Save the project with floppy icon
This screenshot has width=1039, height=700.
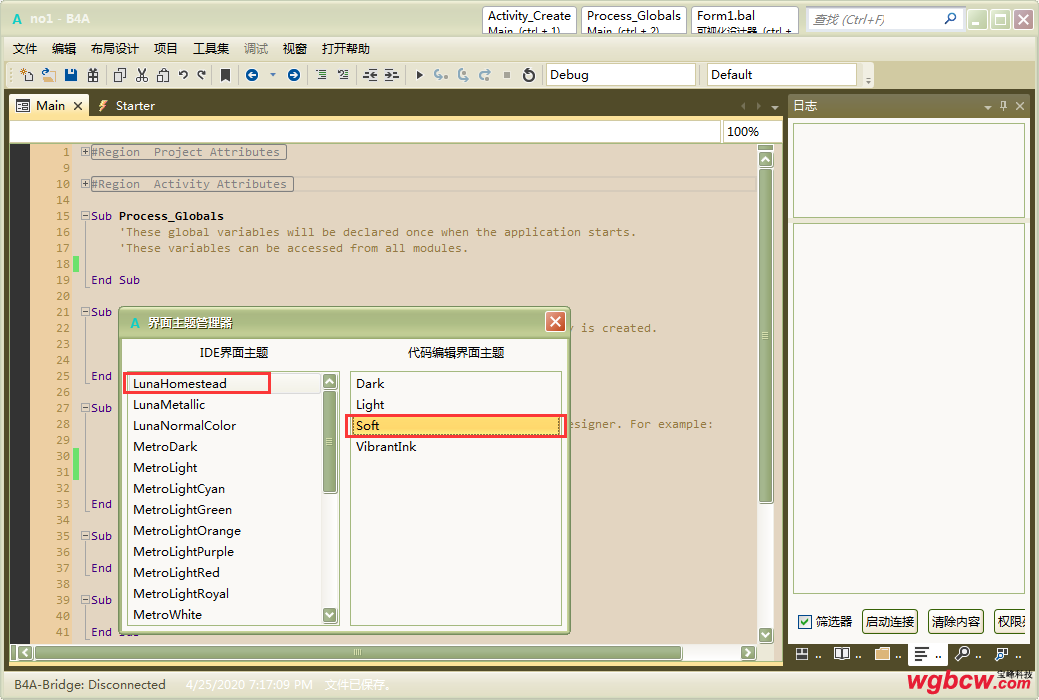(71, 75)
